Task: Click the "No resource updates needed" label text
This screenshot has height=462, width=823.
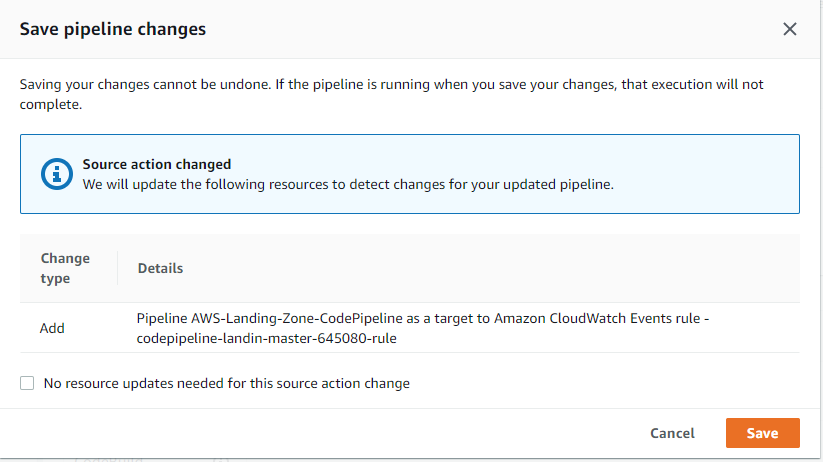Action: [227, 383]
